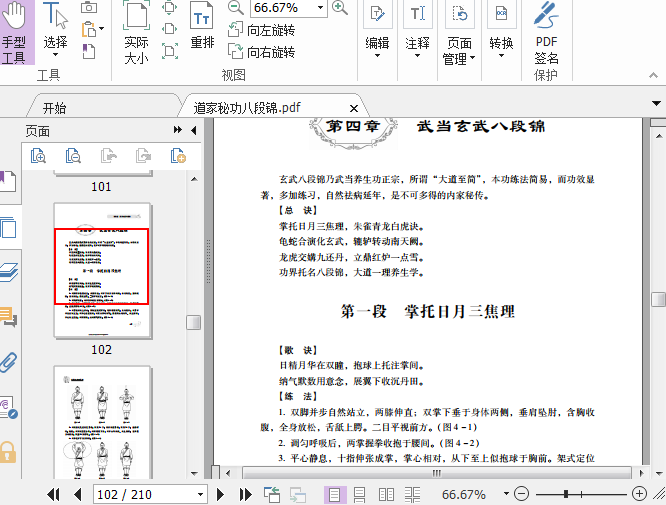Reduce page thumbnails
The height and width of the screenshot is (505, 666).
pyautogui.click(x=73, y=156)
